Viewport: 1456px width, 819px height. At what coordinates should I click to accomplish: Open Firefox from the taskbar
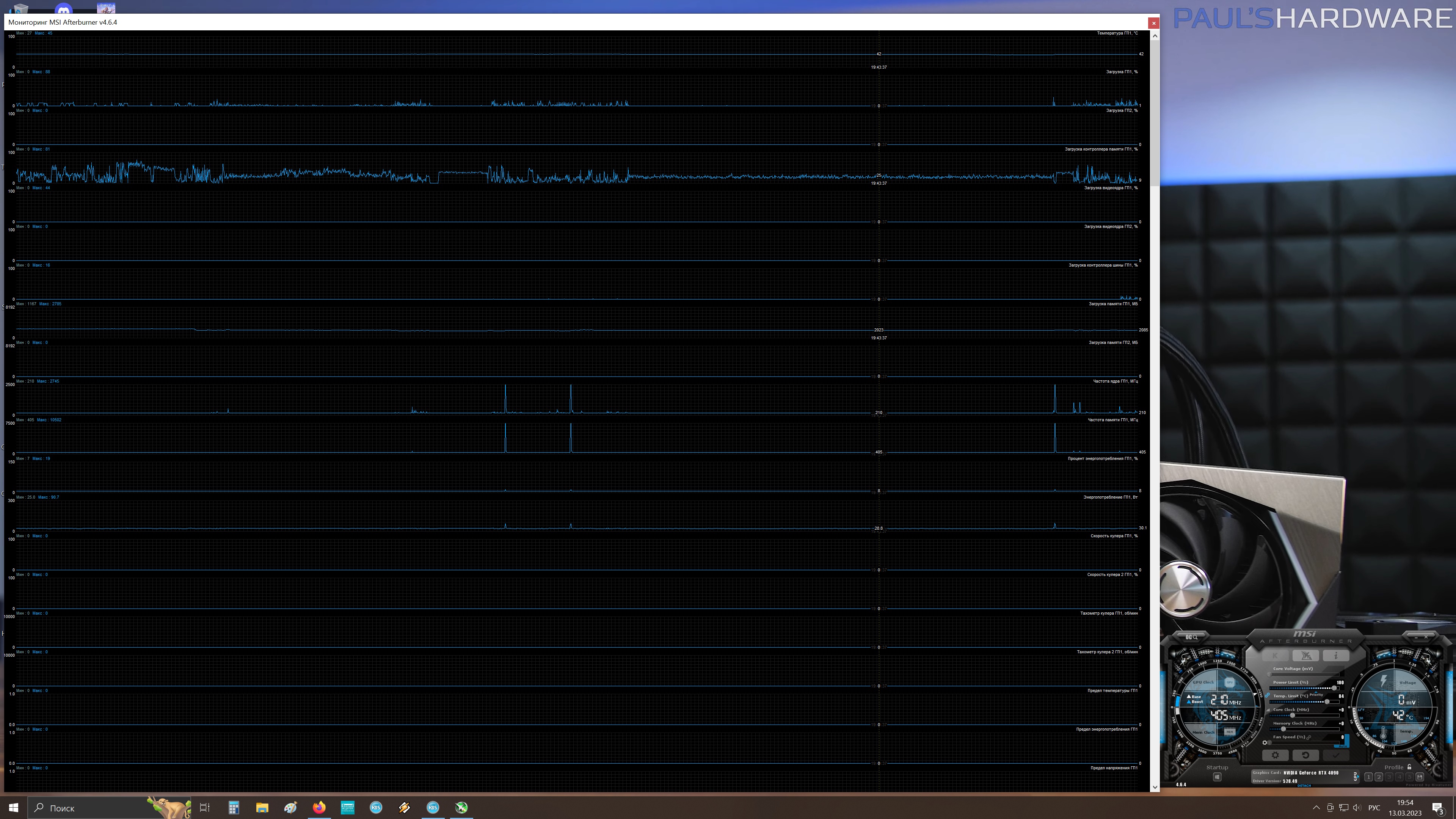click(x=319, y=807)
